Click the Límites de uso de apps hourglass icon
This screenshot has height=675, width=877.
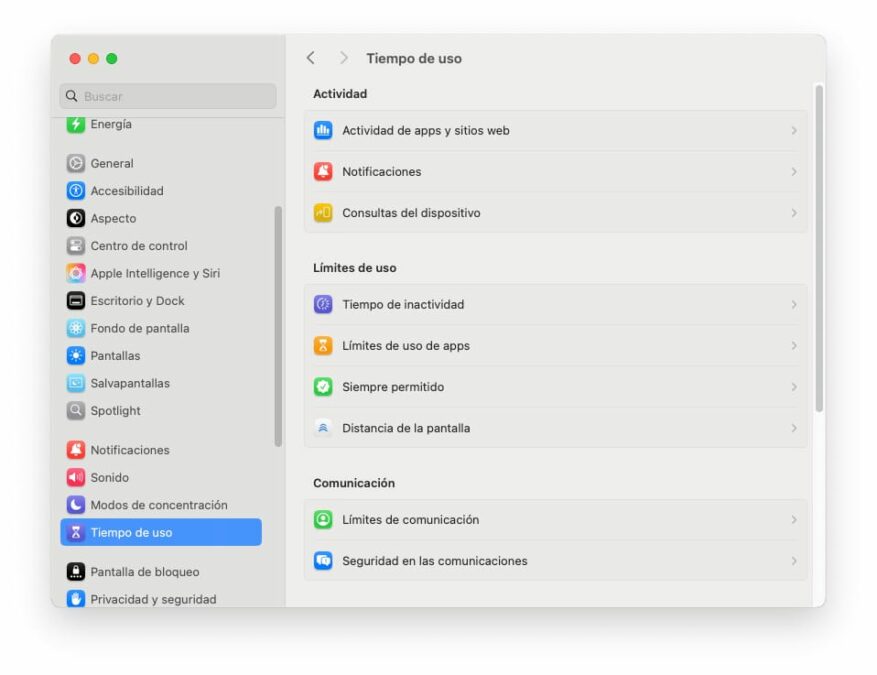[x=323, y=346]
